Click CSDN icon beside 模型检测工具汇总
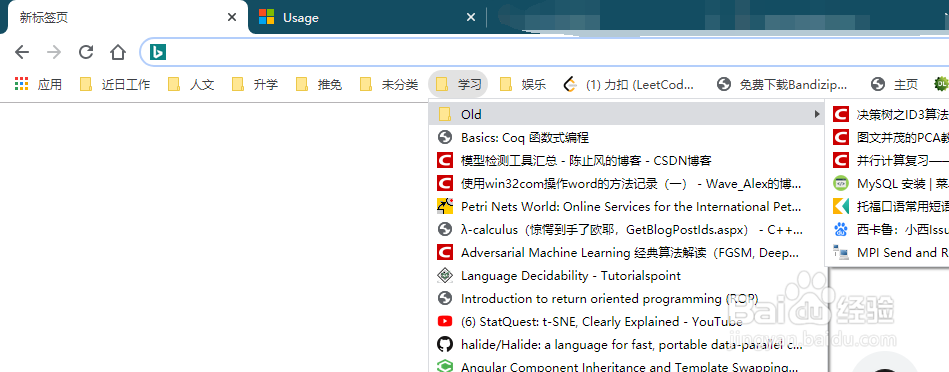The height and width of the screenshot is (372, 949). (x=445, y=160)
